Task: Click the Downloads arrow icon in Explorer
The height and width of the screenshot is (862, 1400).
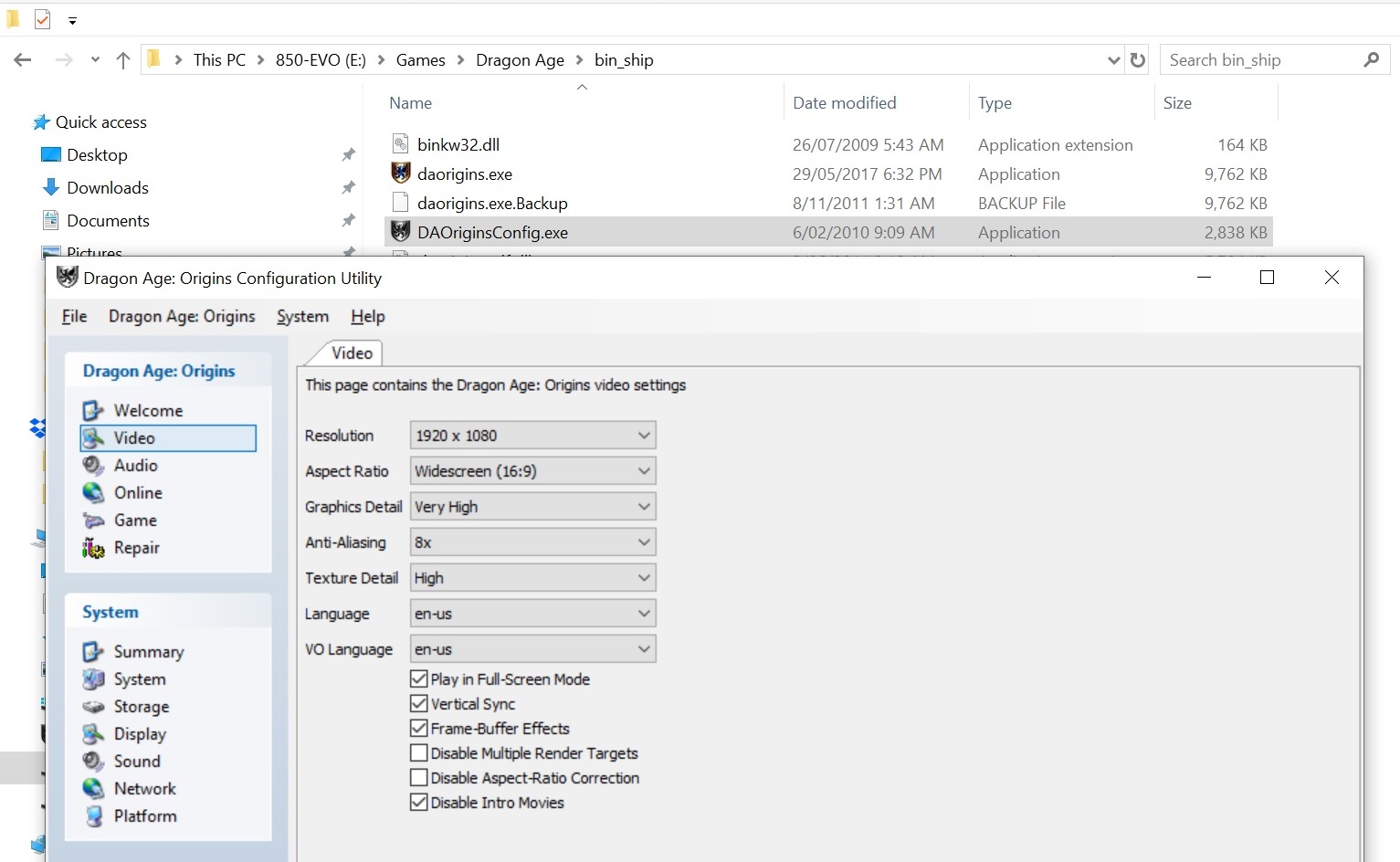Action: (51, 187)
